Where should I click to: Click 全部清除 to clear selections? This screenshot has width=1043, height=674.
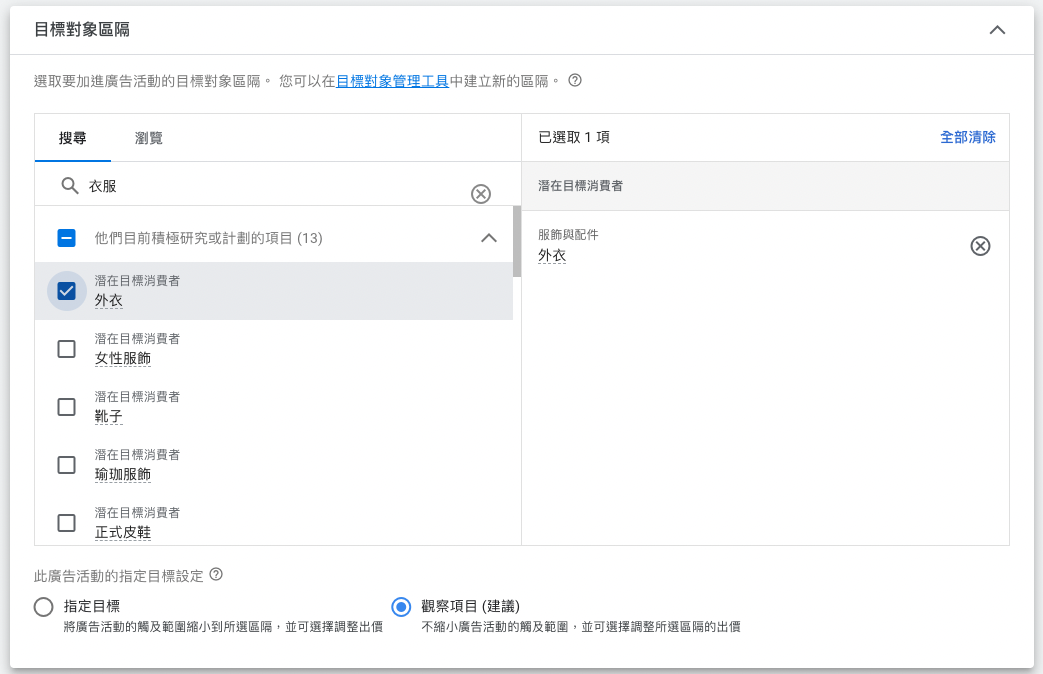967,137
